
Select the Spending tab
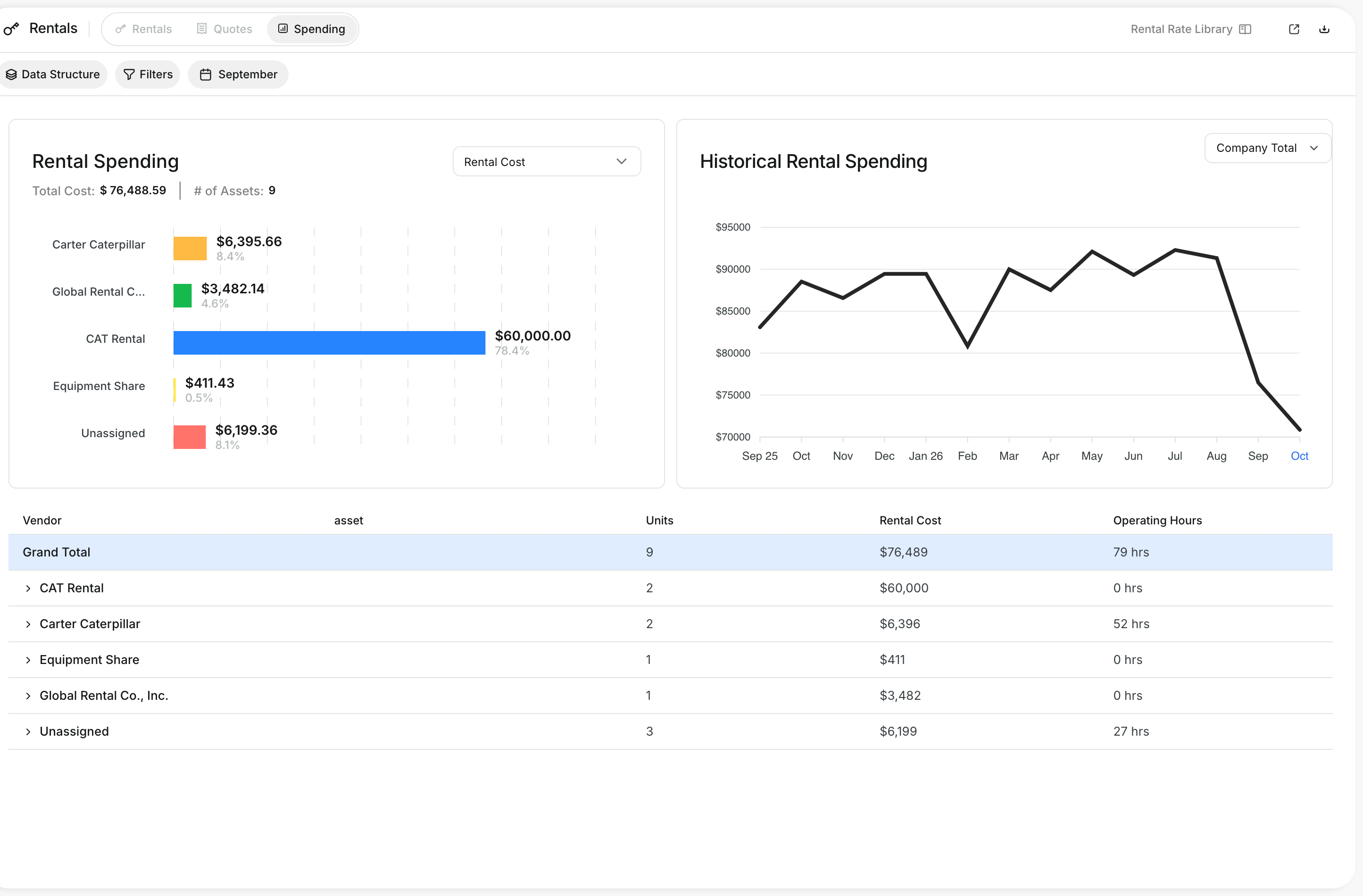[312, 29]
